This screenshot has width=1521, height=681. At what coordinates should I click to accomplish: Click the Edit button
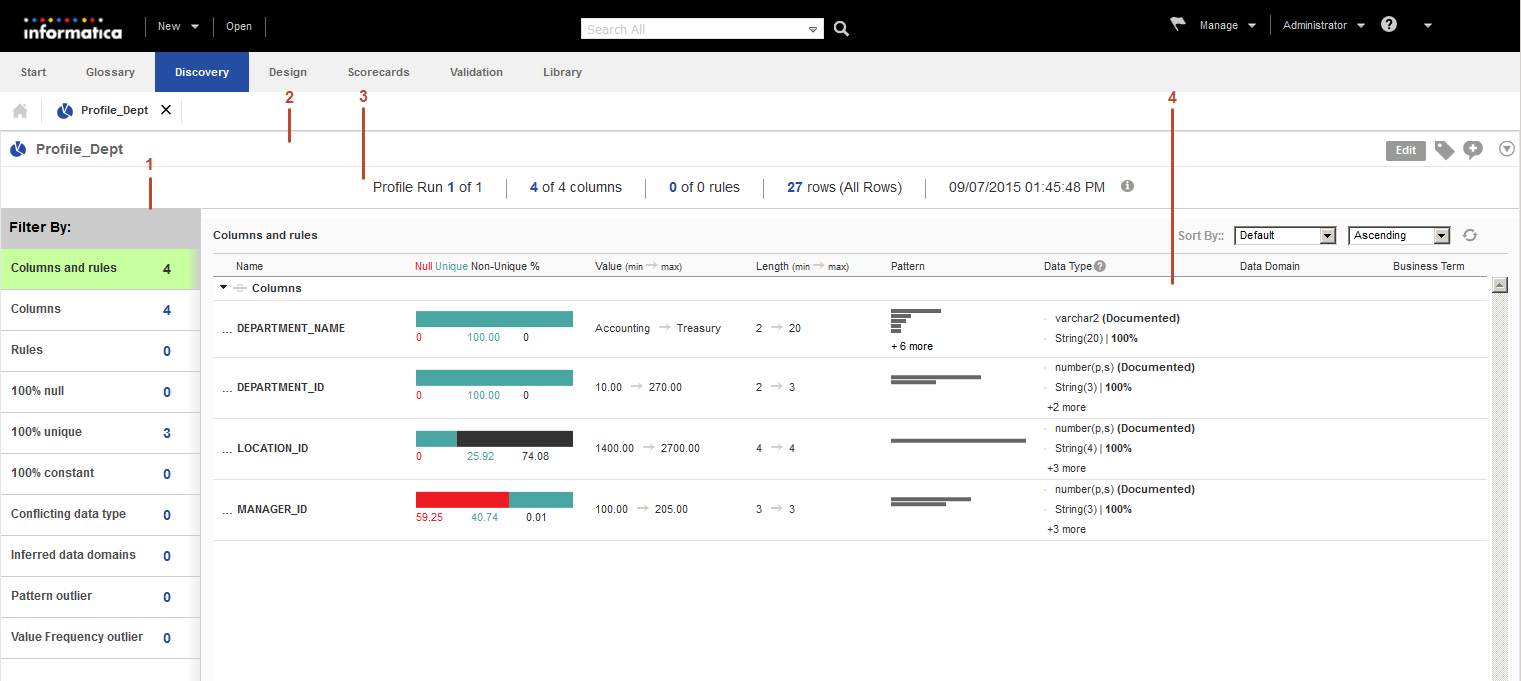tap(1405, 150)
